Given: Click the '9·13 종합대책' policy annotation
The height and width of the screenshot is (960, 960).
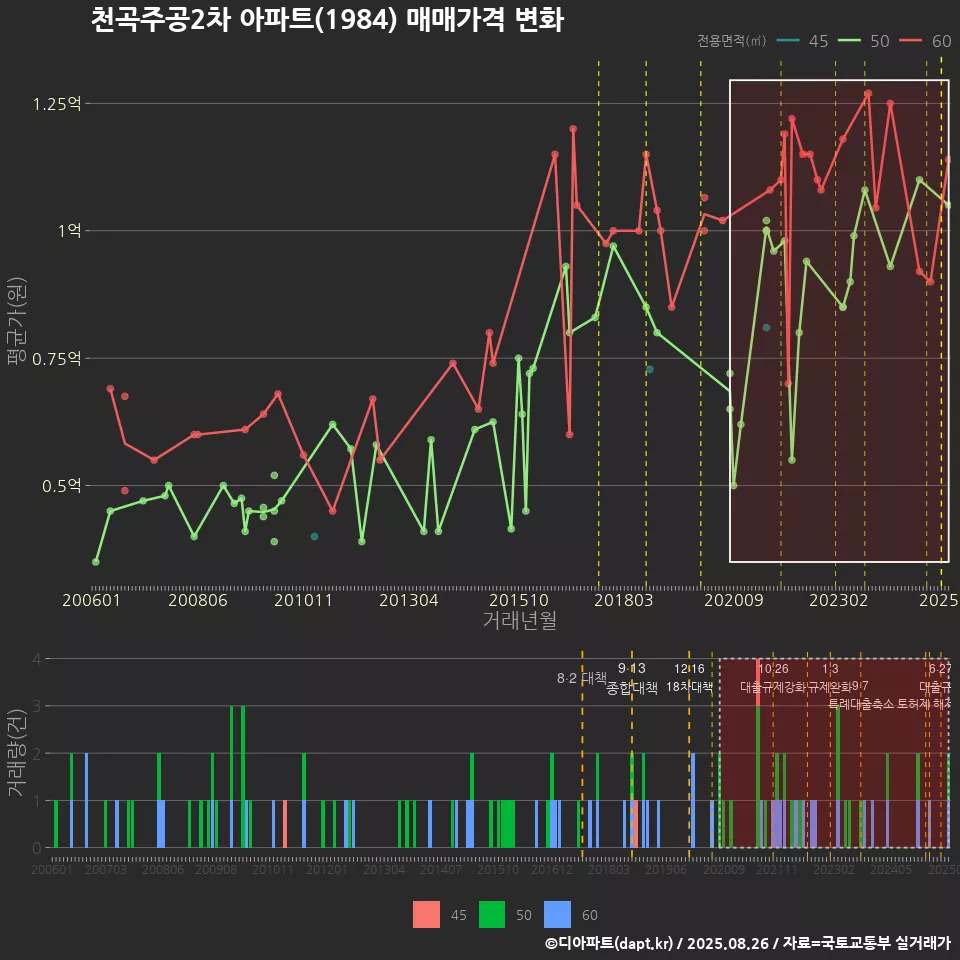Looking at the screenshot, I should 632,678.
